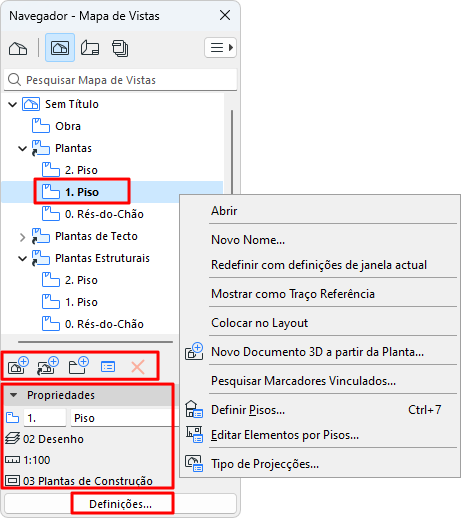Choose Pesquisar Marcadores Vinculados... menu item
The image size is (461, 518).
coord(303,381)
